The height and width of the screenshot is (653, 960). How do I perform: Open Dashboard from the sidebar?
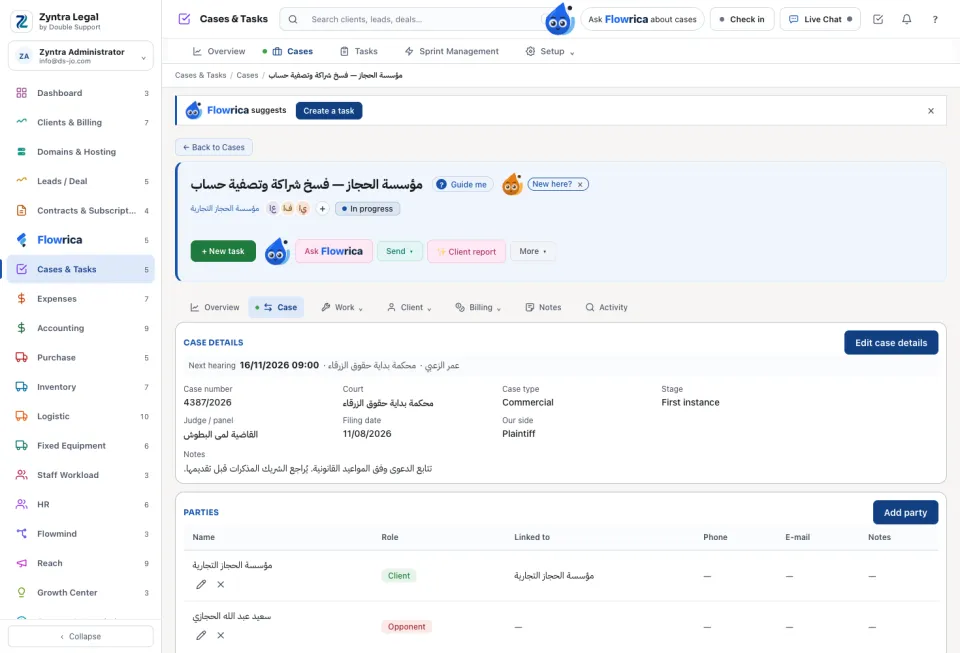click(81, 93)
